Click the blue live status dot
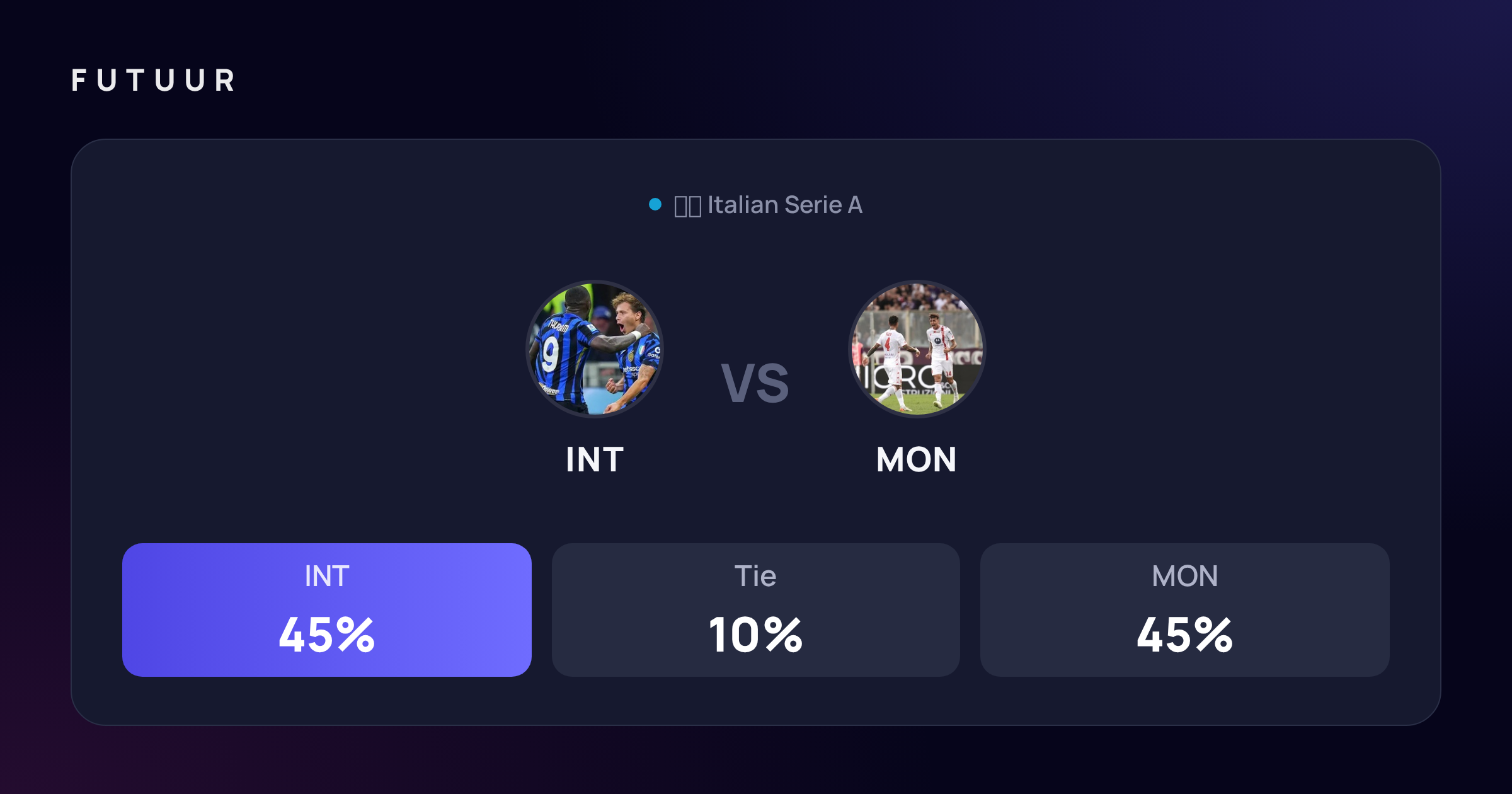The height and width of the screenshot is (794, 1512). (655, 204)
